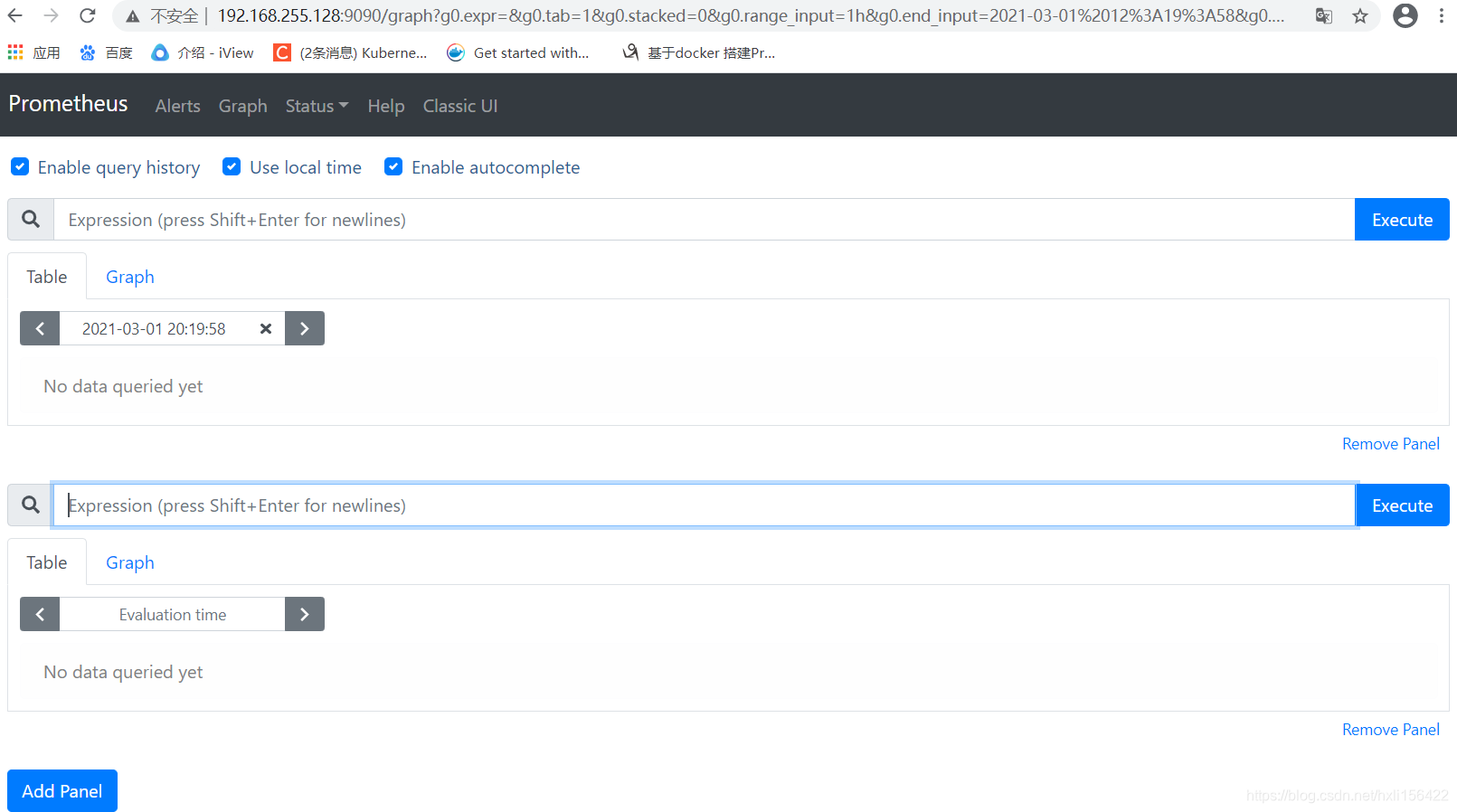Image resolution: width=1457 pixels, height=812 pixels.
Task: Open the Graph page in navbar
Action: [243, 106]
